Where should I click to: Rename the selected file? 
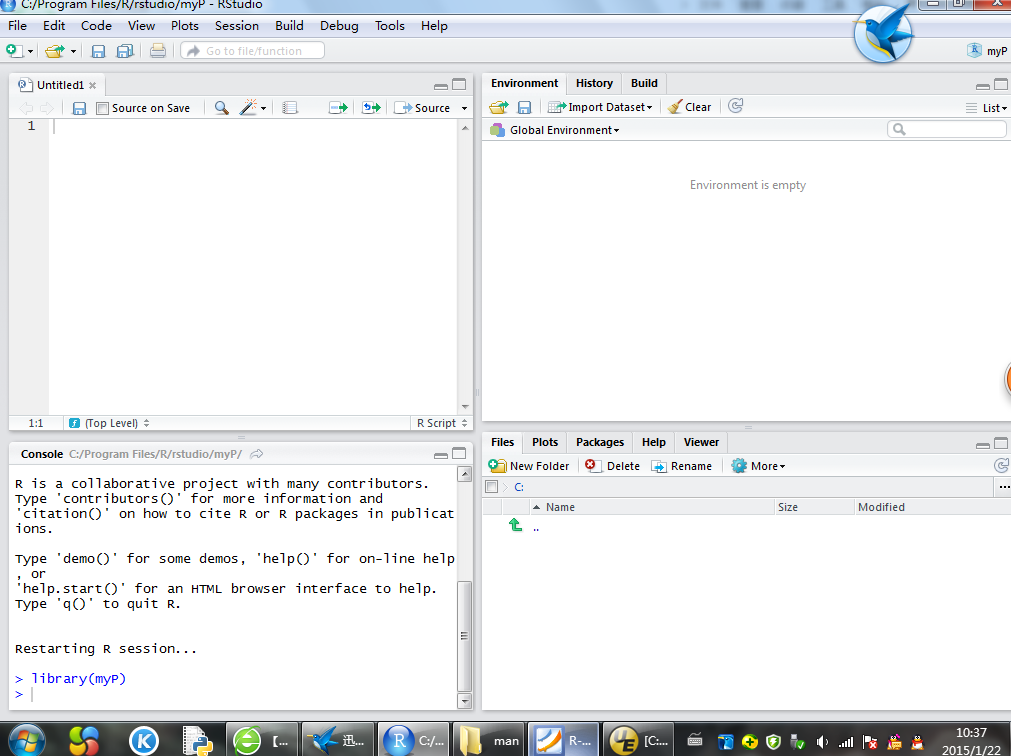682,466
